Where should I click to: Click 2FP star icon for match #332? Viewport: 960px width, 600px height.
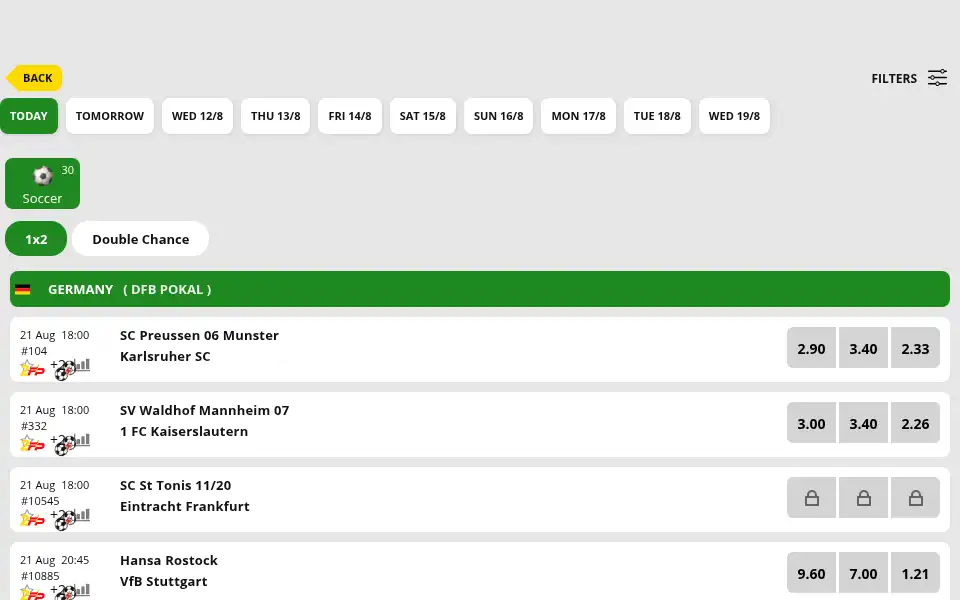32,443
